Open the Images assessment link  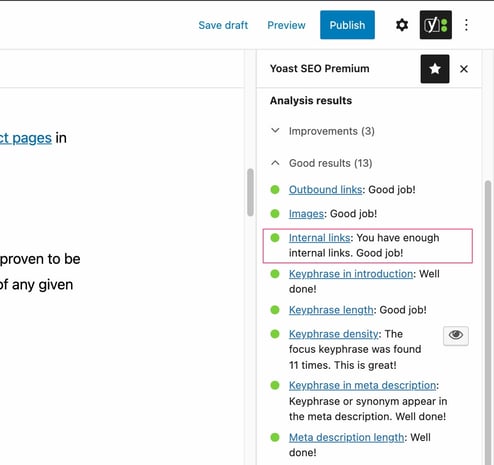[x=306, y=214]
